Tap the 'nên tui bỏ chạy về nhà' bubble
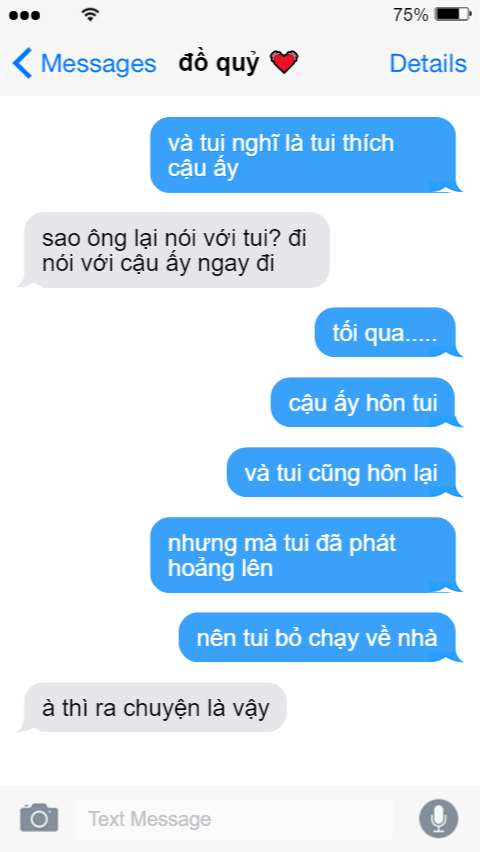Image resolution: width=480 pixels, height=852 pixels. pyautogui.click(x=319, y=637)
